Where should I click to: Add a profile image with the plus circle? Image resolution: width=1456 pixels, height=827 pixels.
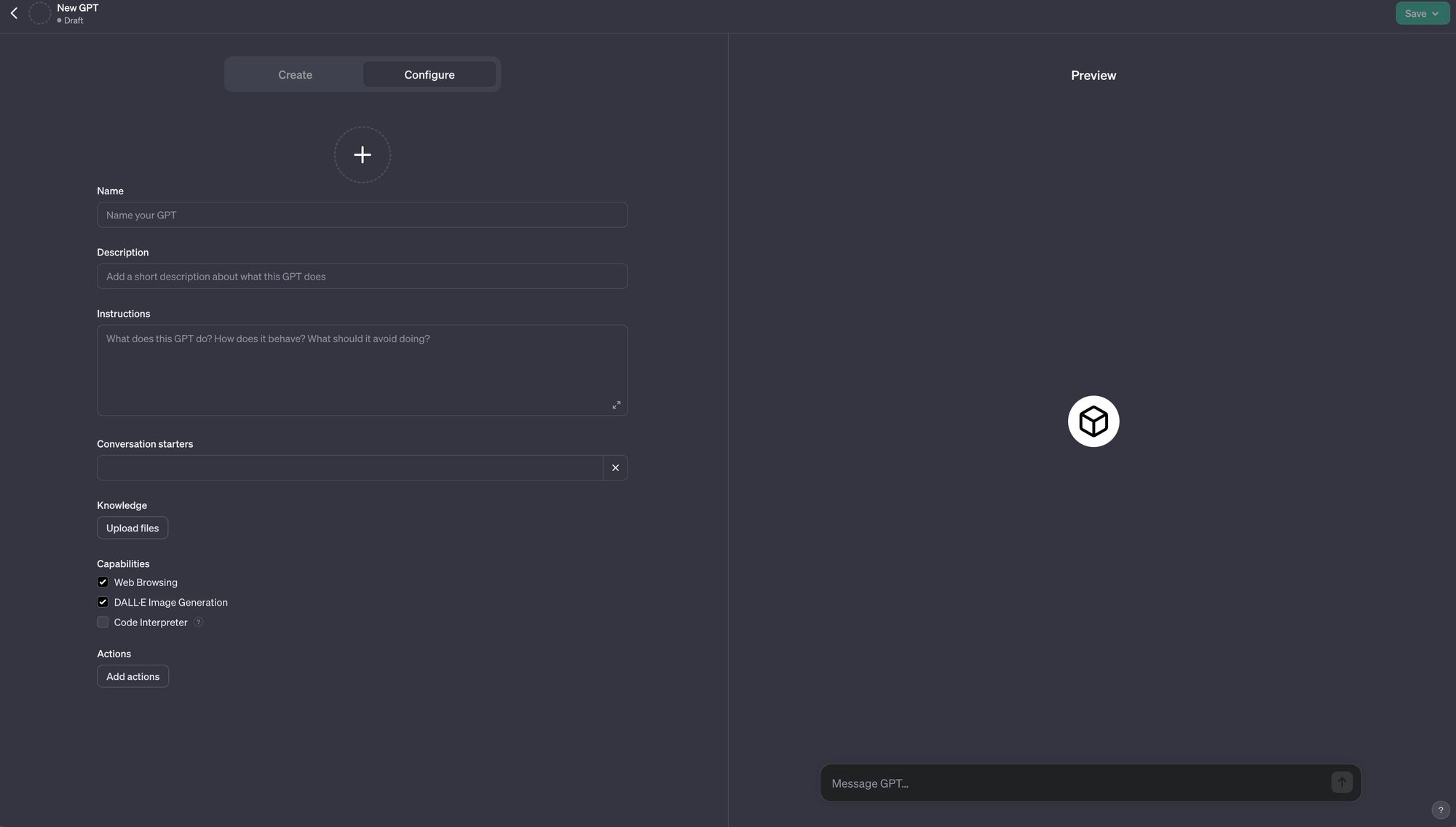362,154
